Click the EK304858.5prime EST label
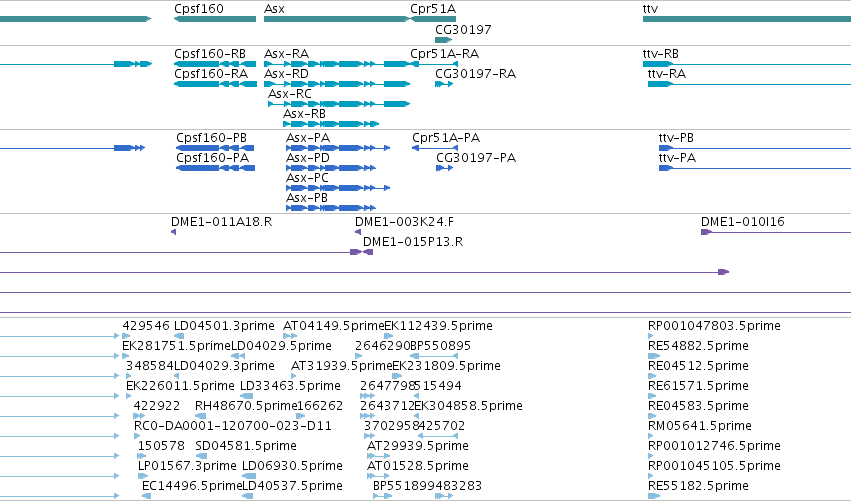851x501 pixels. click(x=468, y=407)
